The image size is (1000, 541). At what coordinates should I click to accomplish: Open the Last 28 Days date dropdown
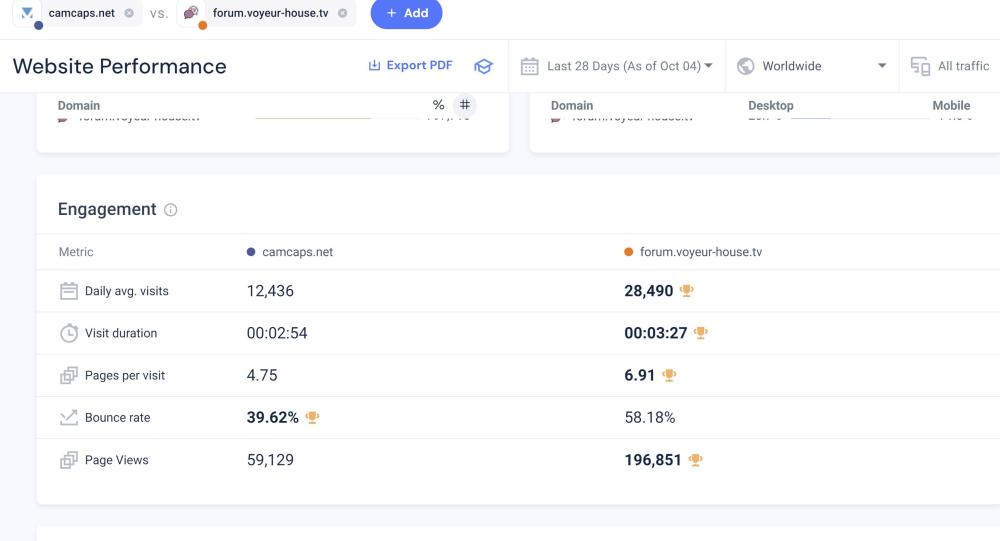[x=618, y=66]
